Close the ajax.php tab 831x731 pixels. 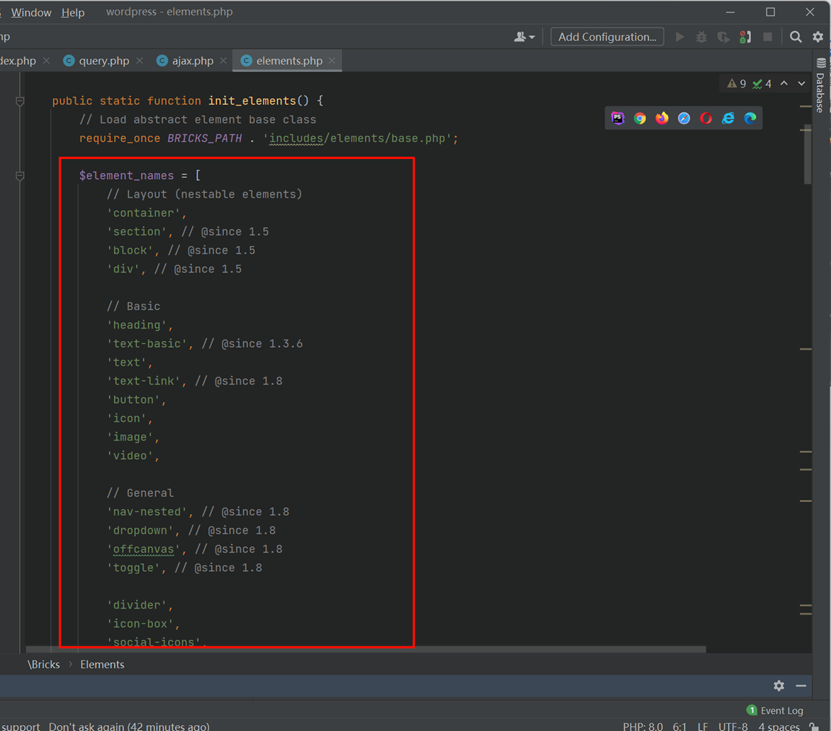coord(223,60)
